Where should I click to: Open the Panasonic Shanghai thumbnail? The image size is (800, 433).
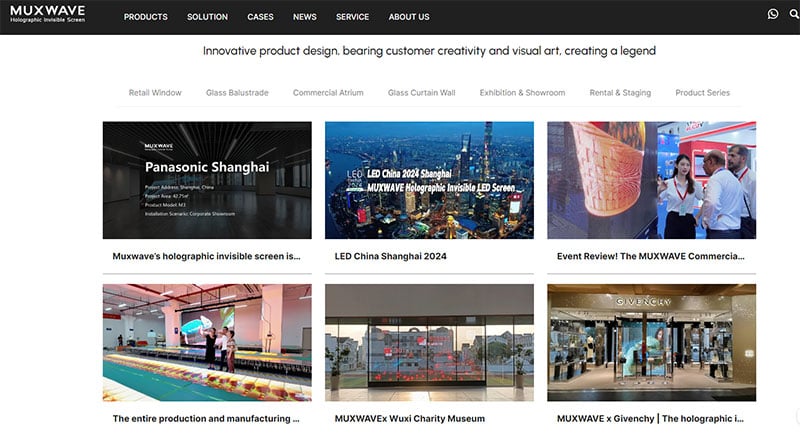pos(207,180)
